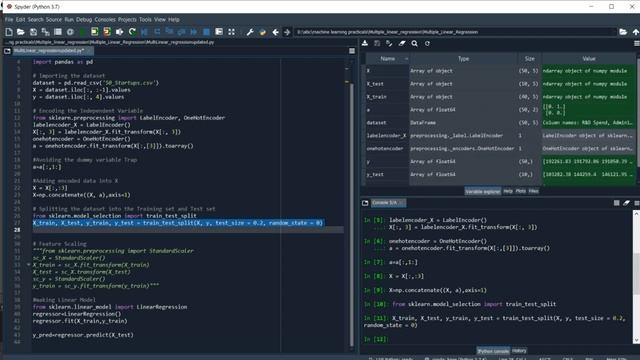Search variables magnifier icon
Screen dimensions: 640x360
click(414, 43)
